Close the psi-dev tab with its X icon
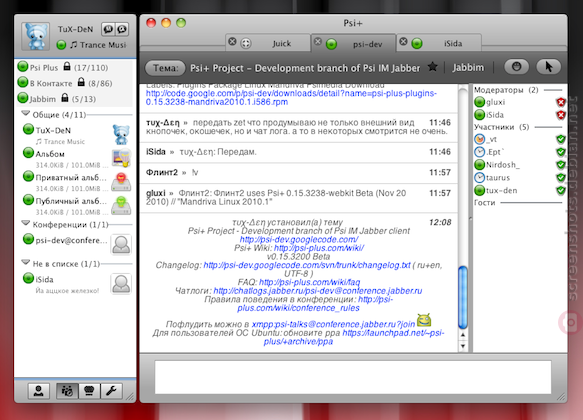 (x=318, y=41)
